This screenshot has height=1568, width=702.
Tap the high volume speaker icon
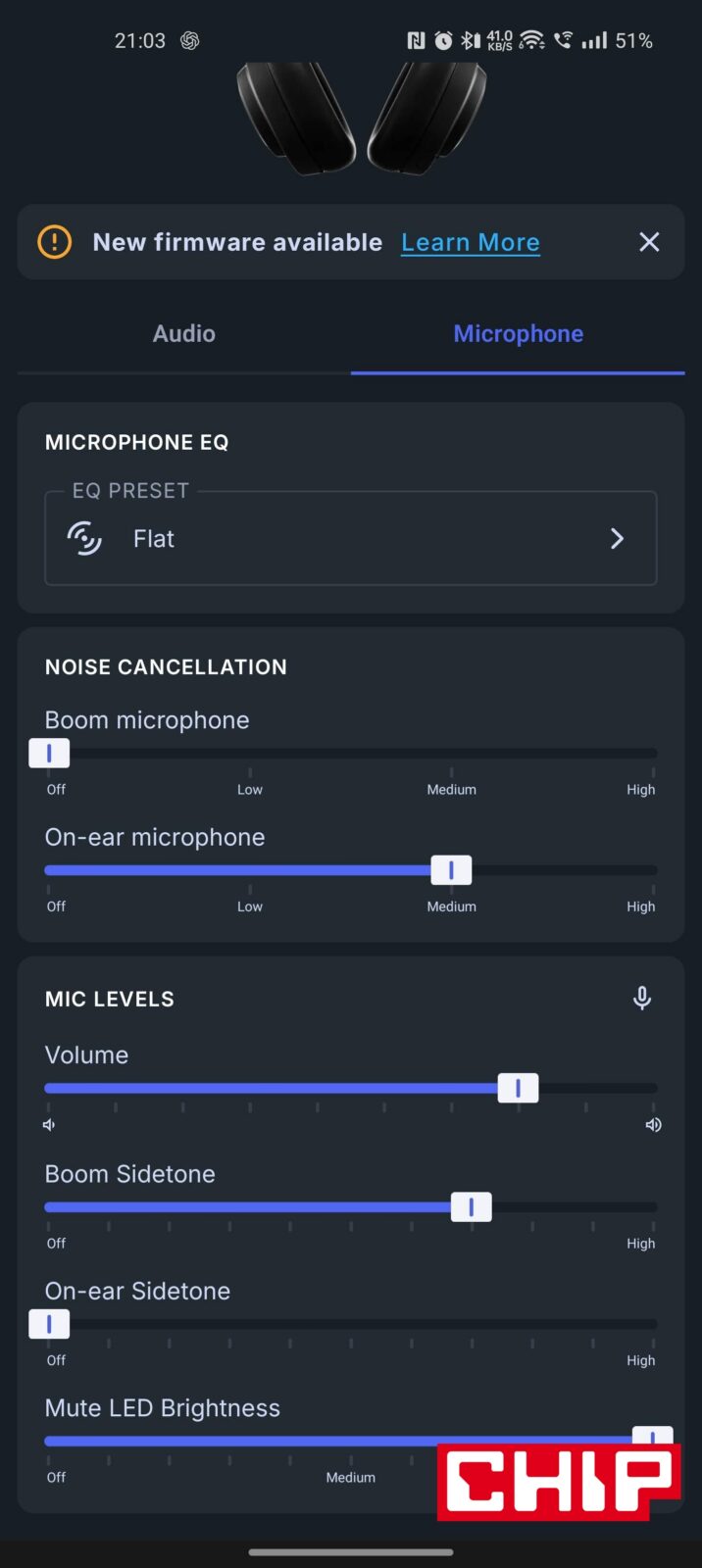pyautogui.click(x=653, y=1125)
